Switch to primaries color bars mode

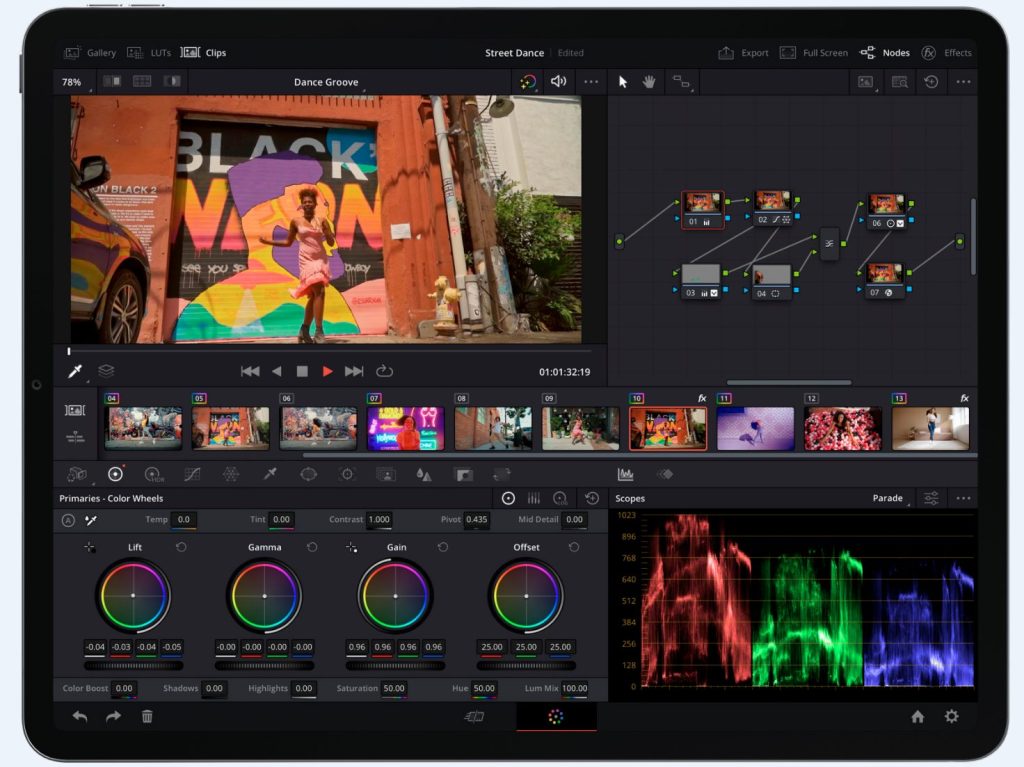pos(534,498)
